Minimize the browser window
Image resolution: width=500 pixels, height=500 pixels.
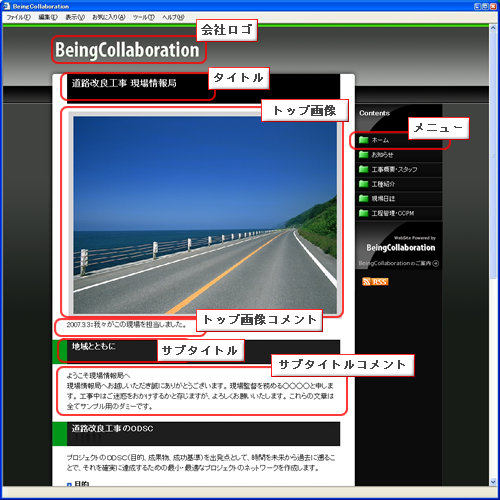[477, 6]
